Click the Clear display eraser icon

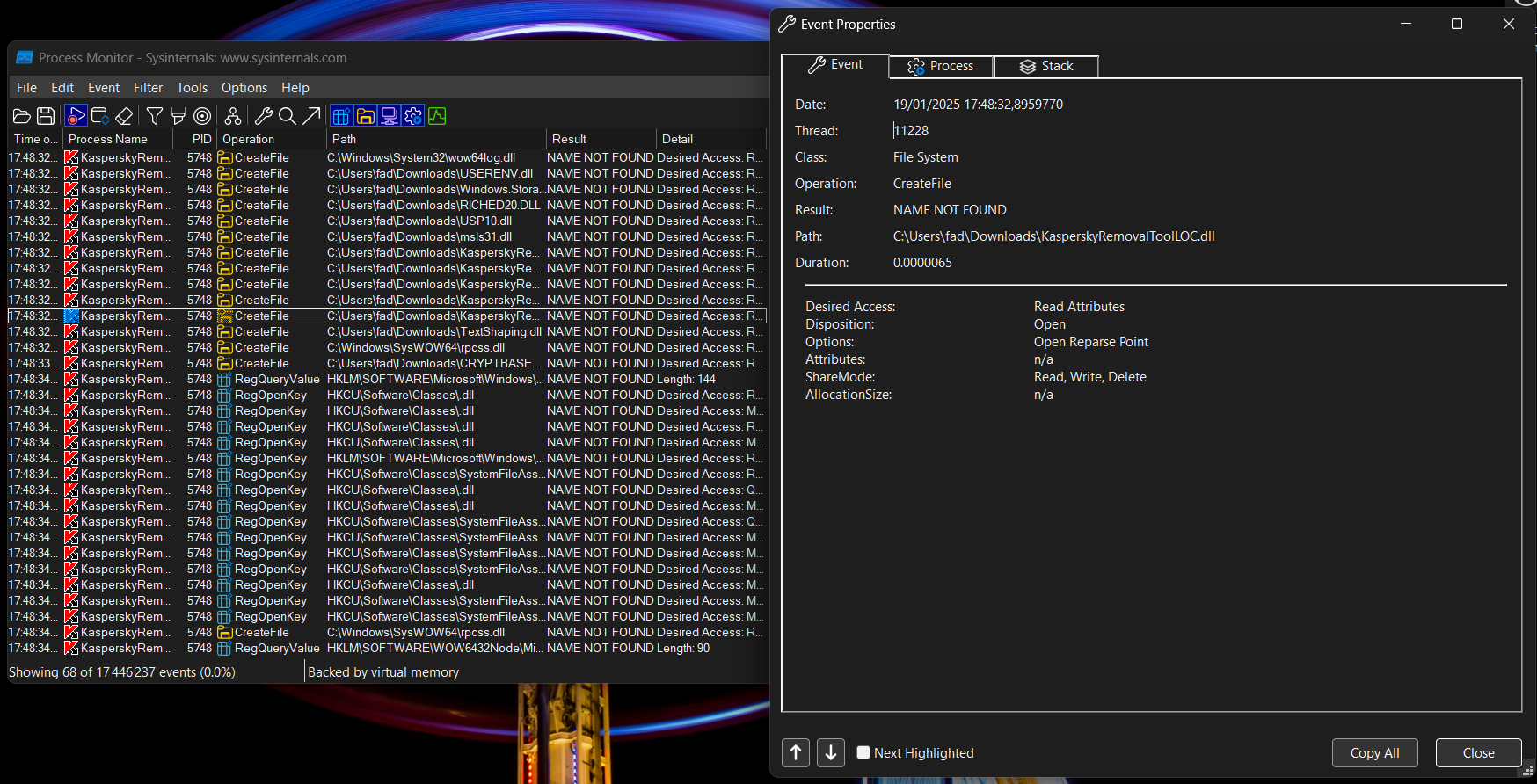(124, 116)
